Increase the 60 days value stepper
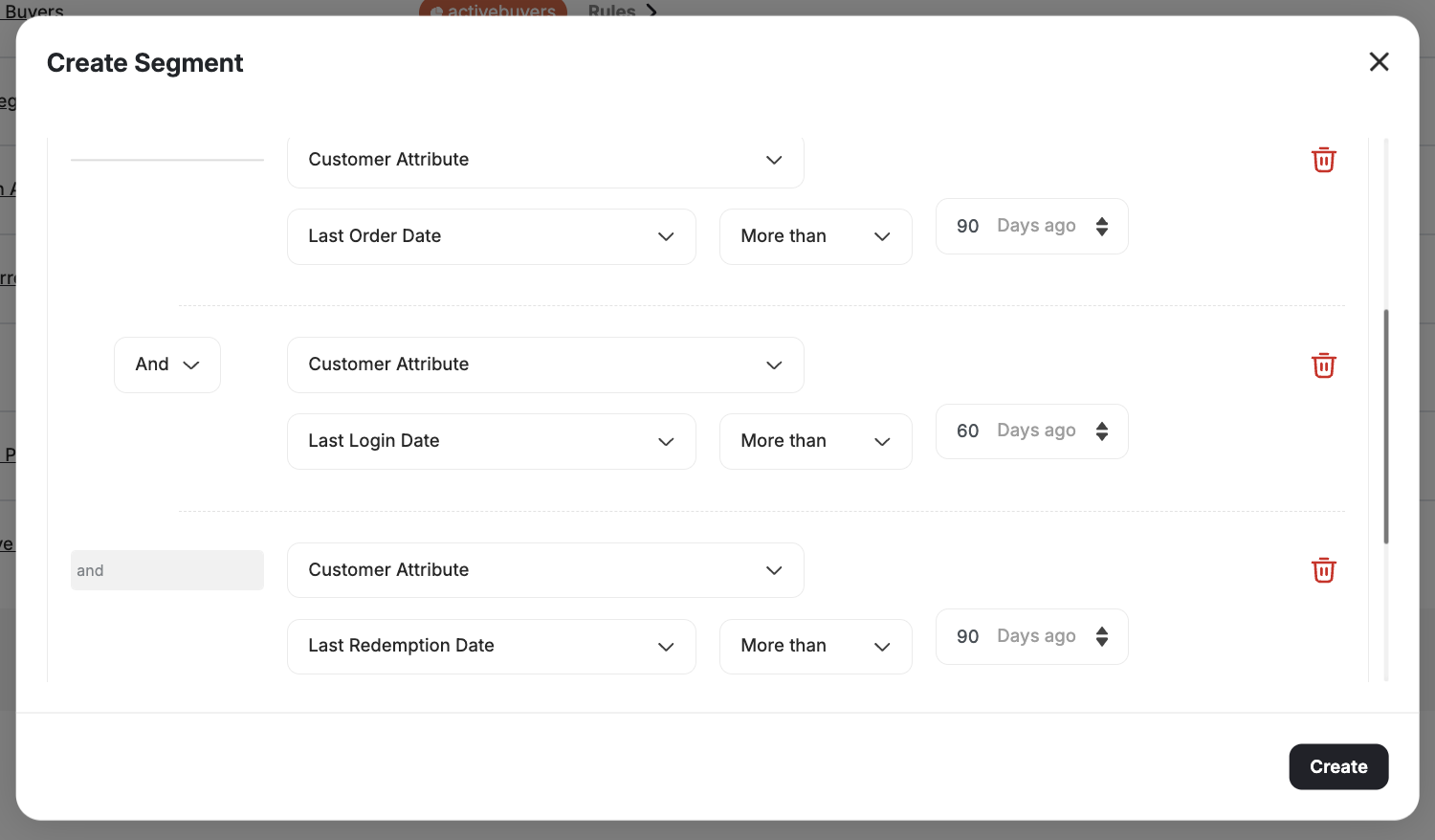This screenshot has width=1435, height=840. (1102, 425)
